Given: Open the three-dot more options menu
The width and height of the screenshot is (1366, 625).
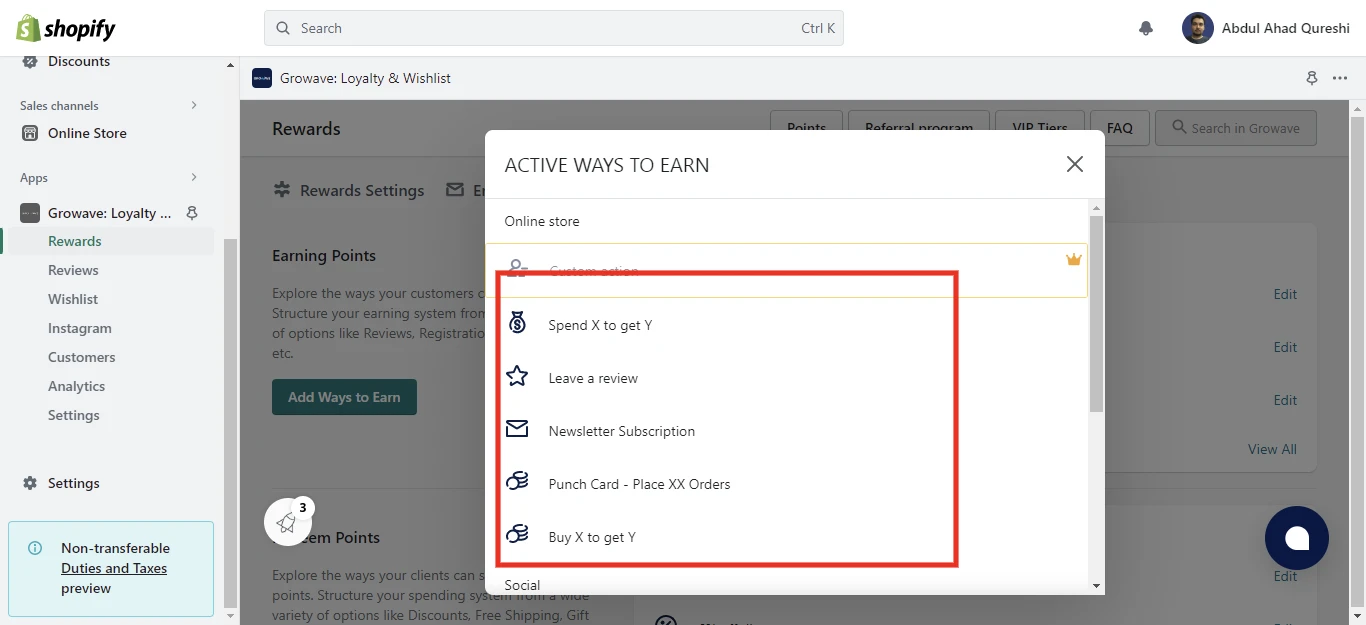Looking at the screenshot, I should 1340,78.
